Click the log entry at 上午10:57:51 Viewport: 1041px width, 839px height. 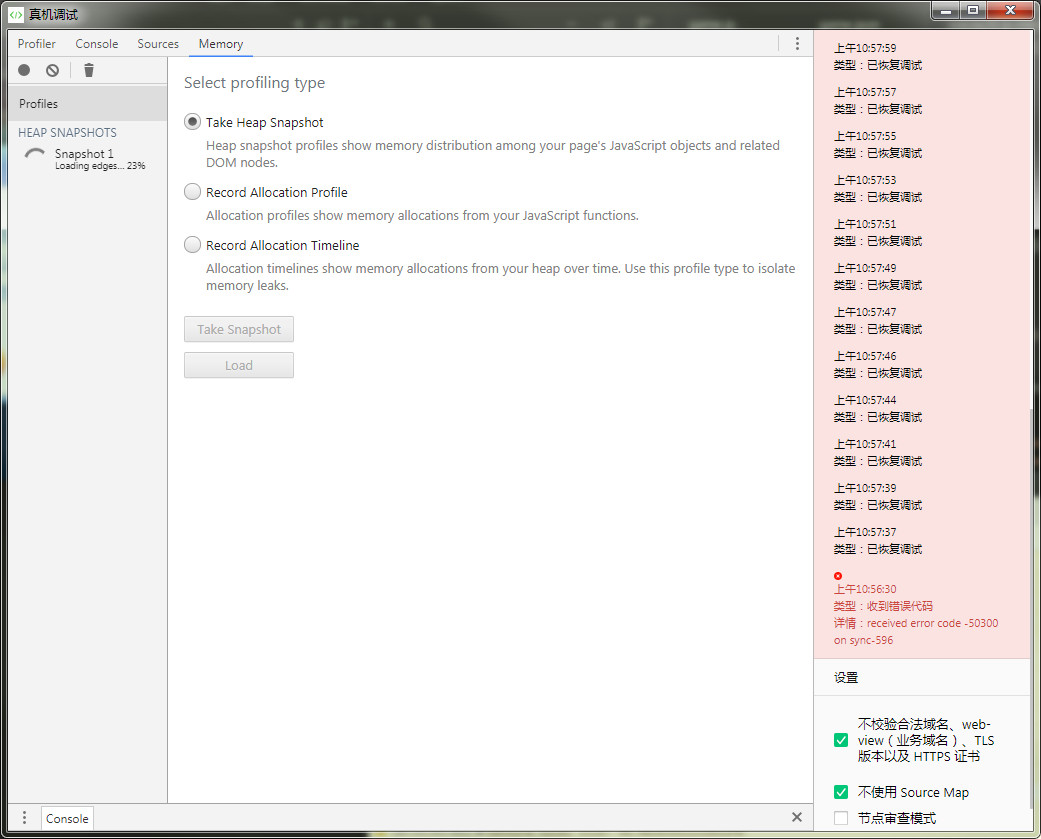tap(878, 232)
